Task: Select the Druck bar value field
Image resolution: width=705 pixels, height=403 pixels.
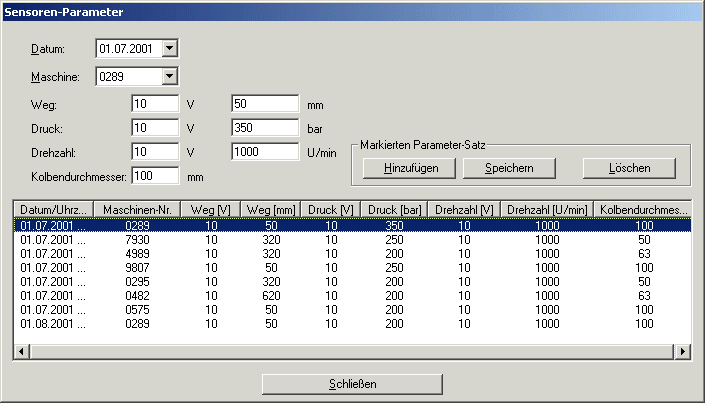Action: coord(265,127)
